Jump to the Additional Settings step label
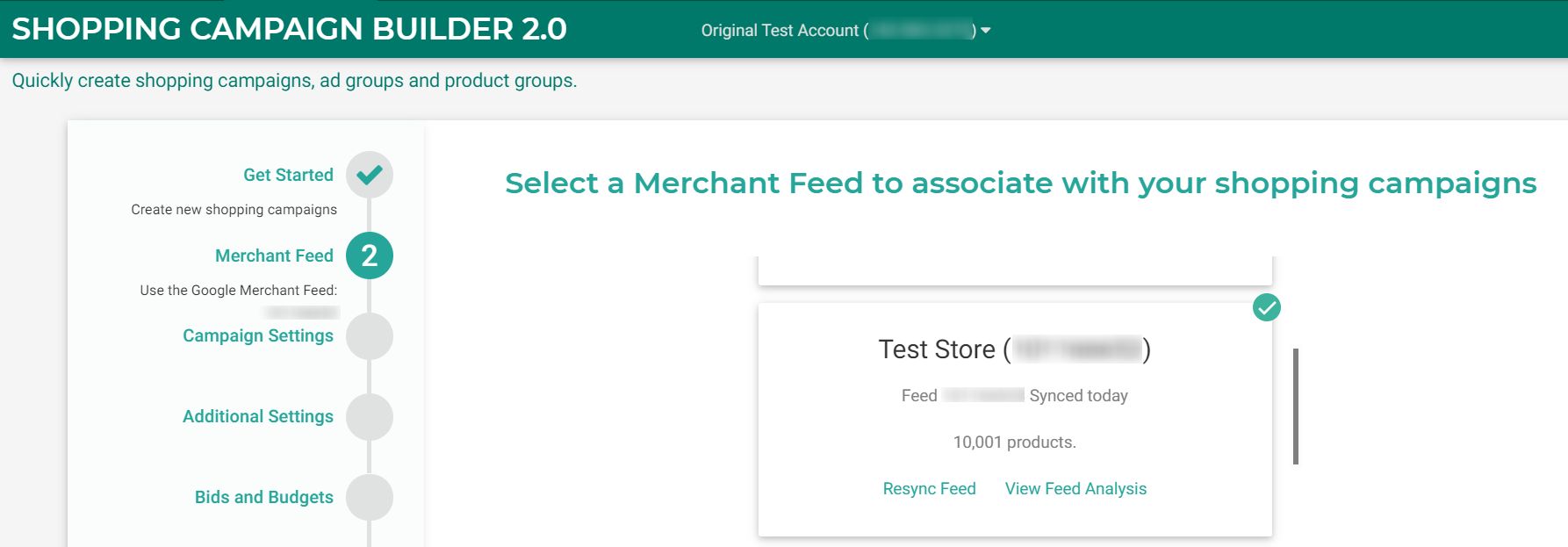 coord(258,416)
